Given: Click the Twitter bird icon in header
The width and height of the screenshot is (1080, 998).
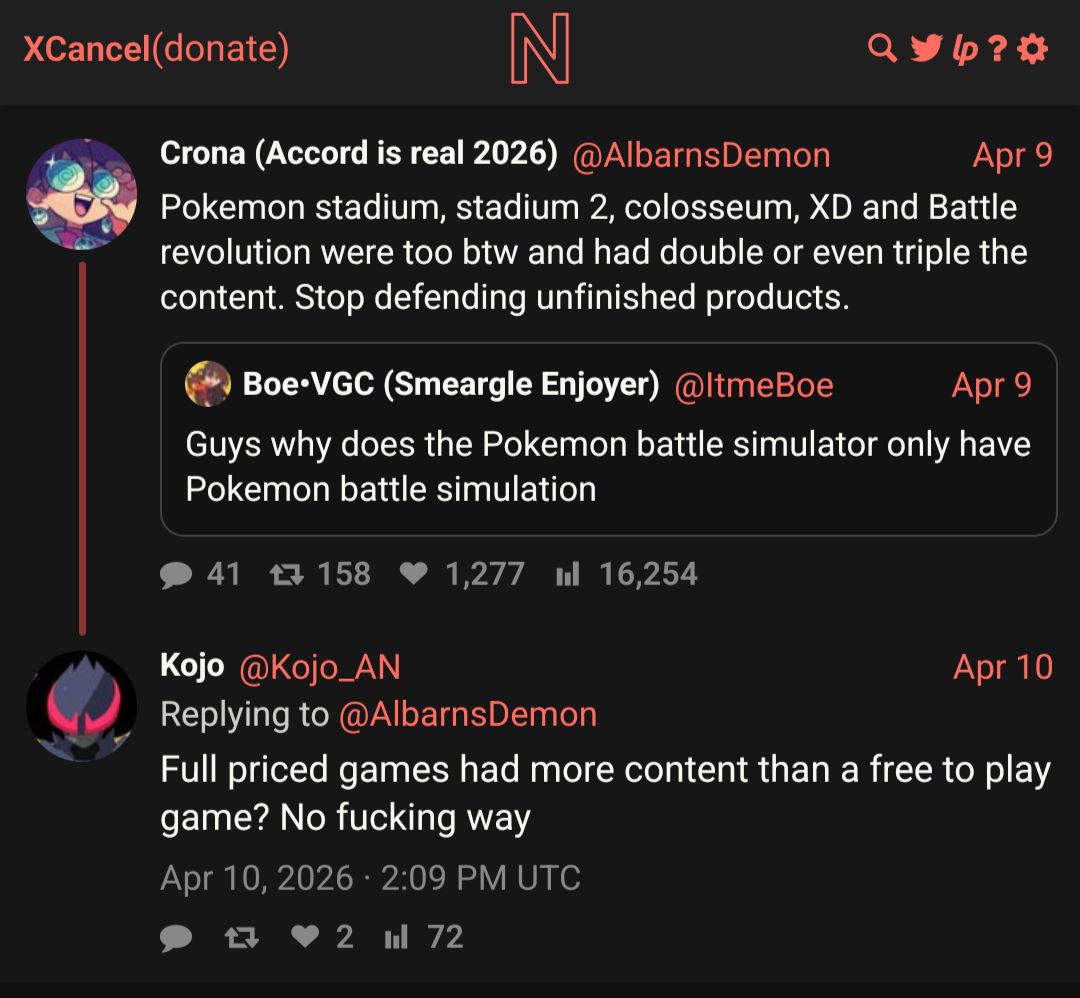Looking at the screenshot, I should pyautogui.click(x=926, y=48).
